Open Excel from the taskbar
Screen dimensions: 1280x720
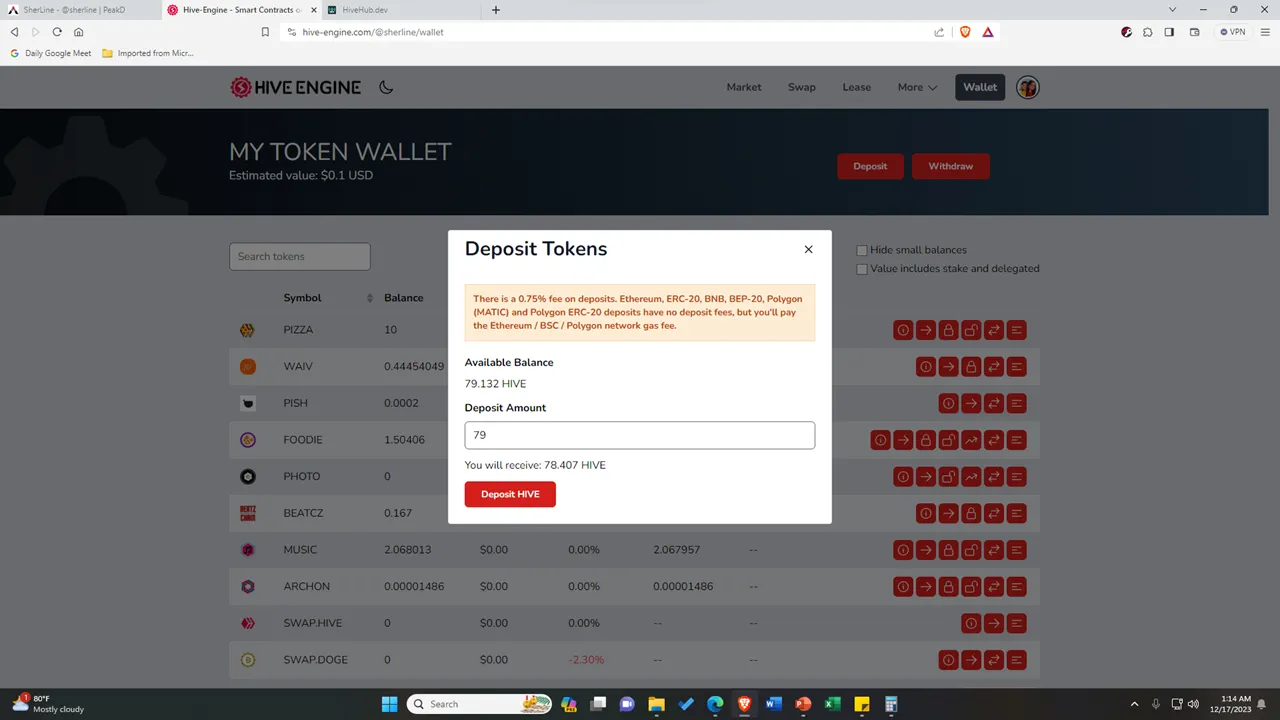pyautogui.click(x=832, y=704)
